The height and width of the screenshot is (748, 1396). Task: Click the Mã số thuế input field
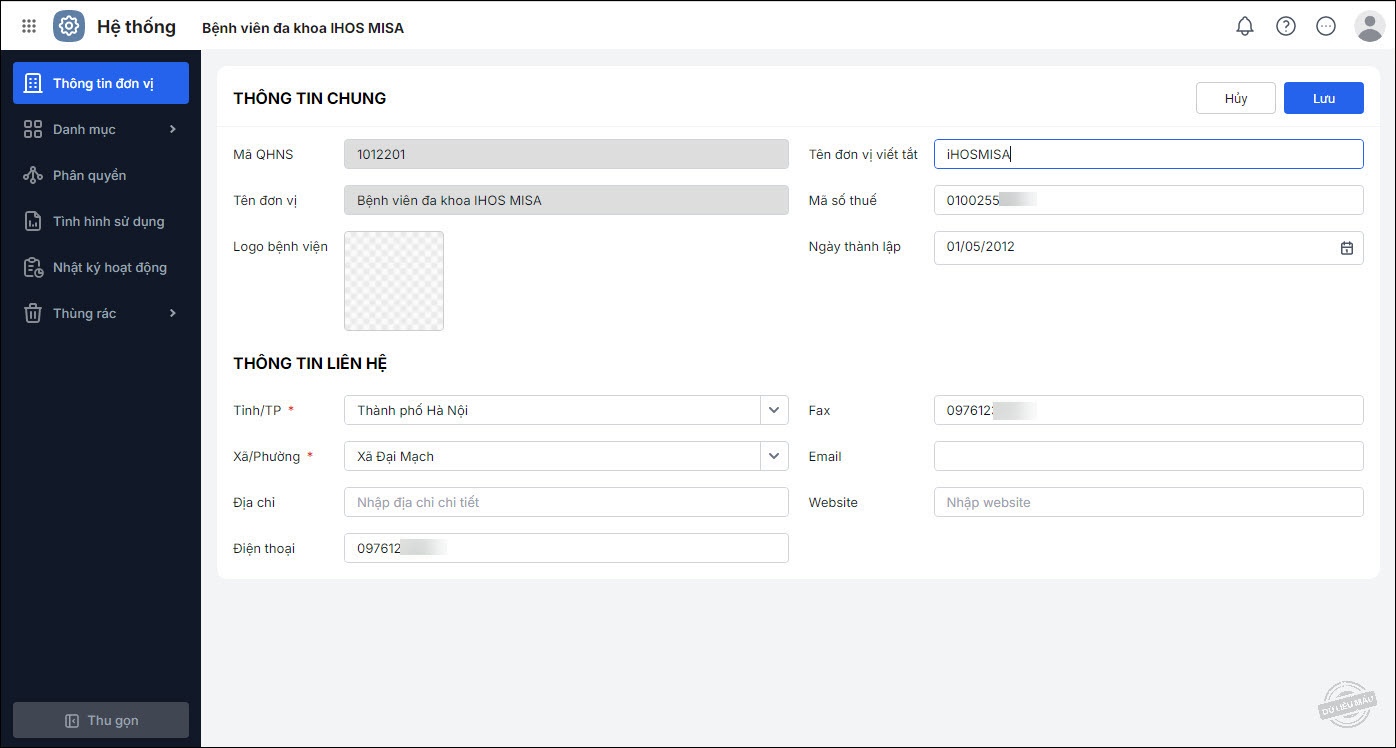pos(1149,200)
